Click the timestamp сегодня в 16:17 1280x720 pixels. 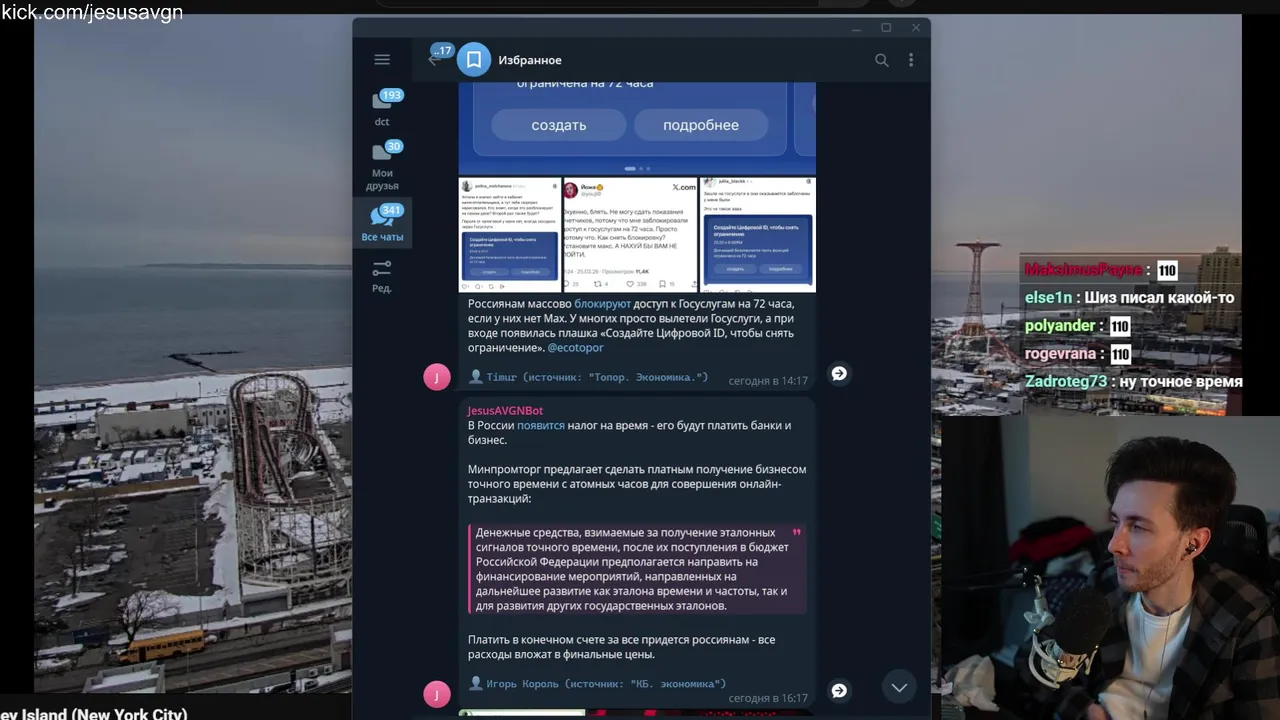click(x=767, y=698)
